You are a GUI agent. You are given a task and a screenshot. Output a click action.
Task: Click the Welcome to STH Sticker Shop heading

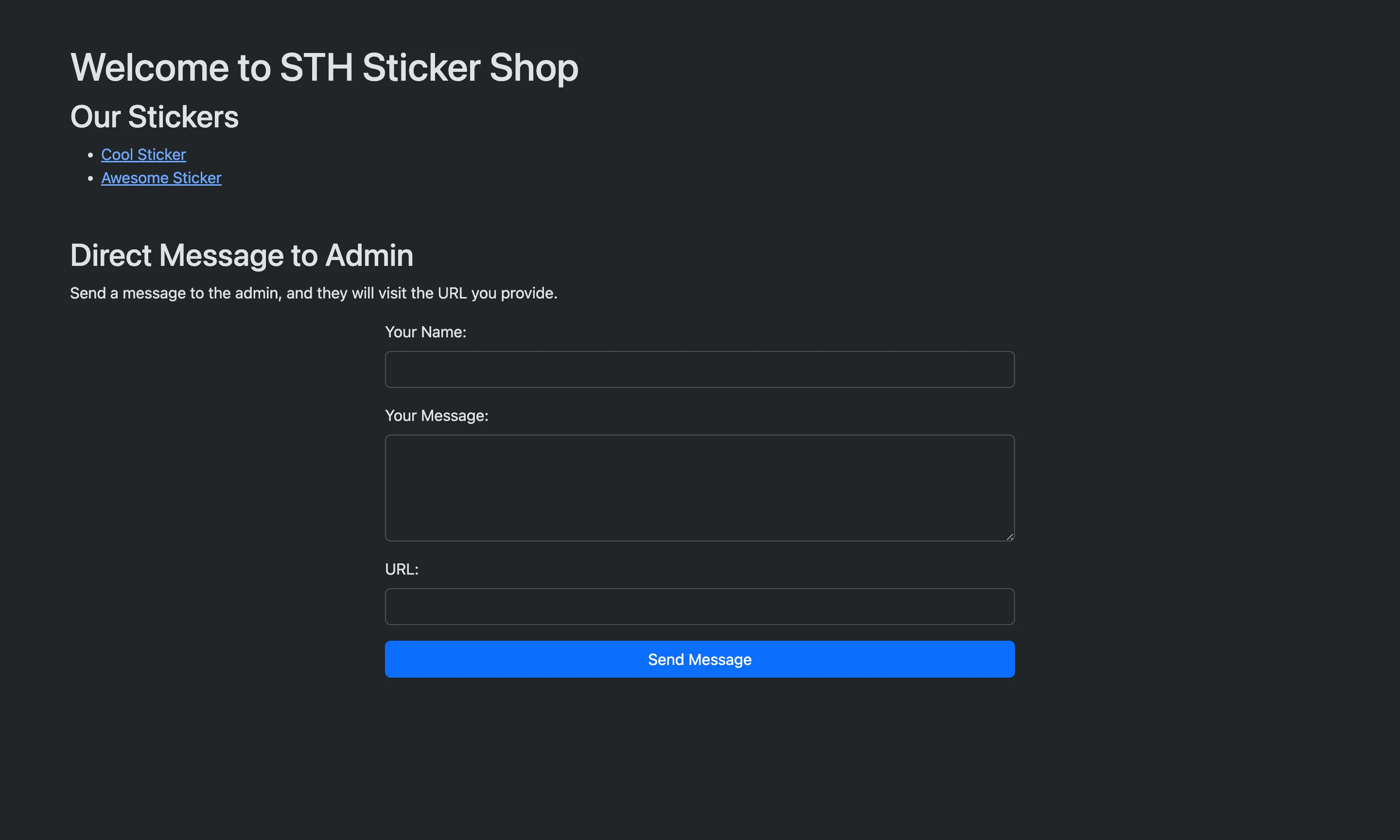324,68
